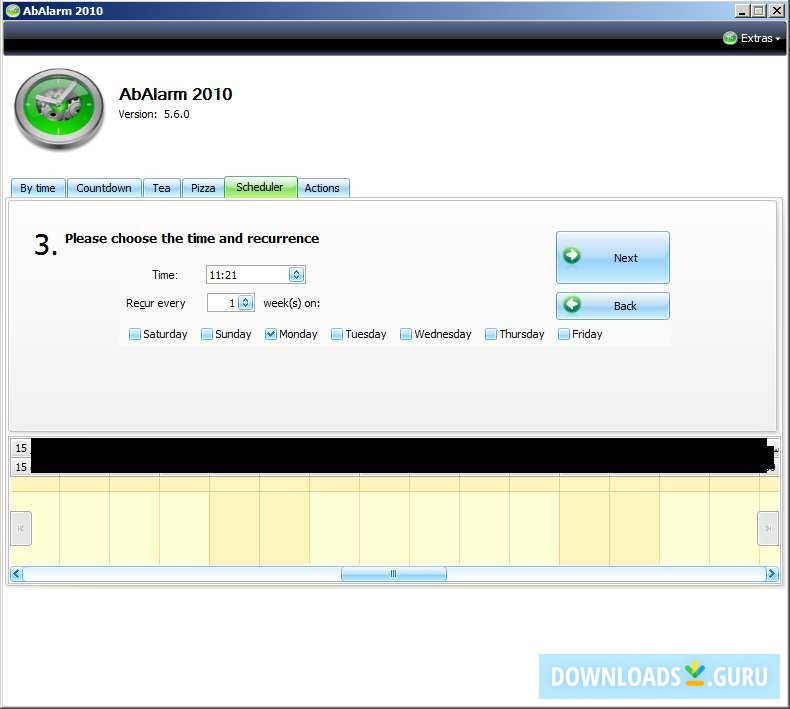Uncheck the Monday checkbox
Viewport: 790px width, 709px height.
(271, 334)
